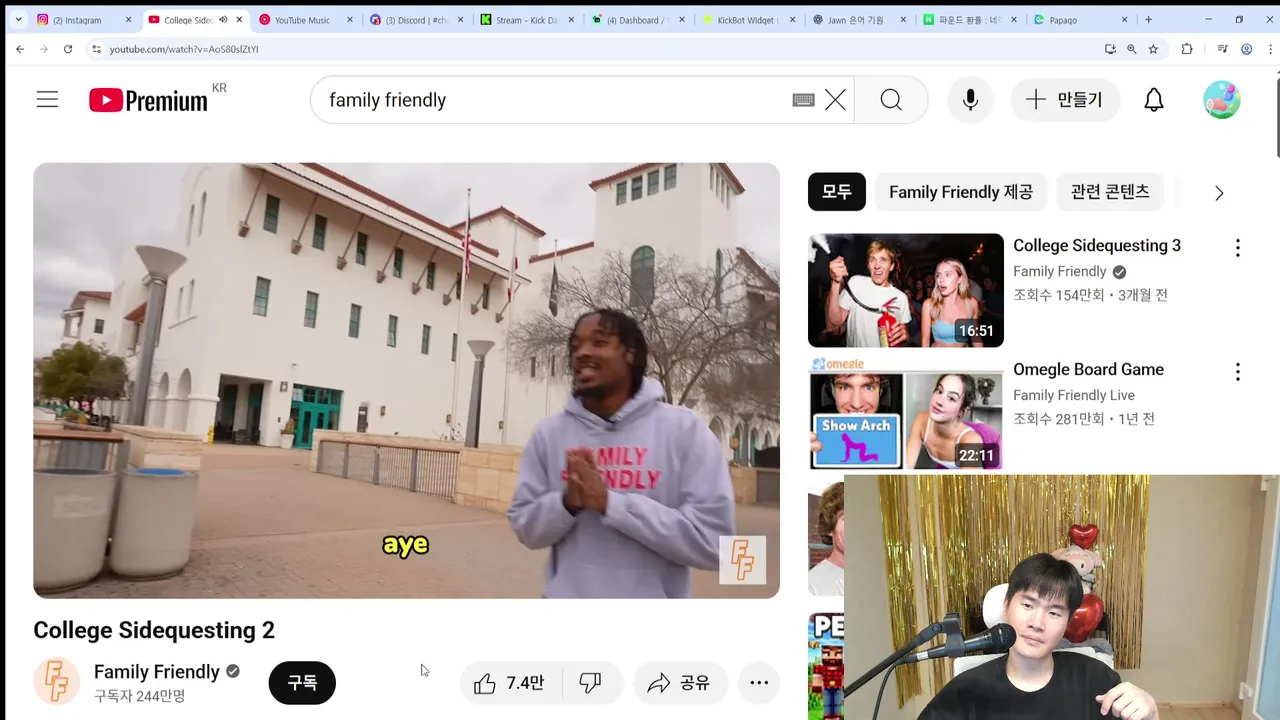Open the Family Friendly channel name link

pyautogui.click(x=156, y=672)
